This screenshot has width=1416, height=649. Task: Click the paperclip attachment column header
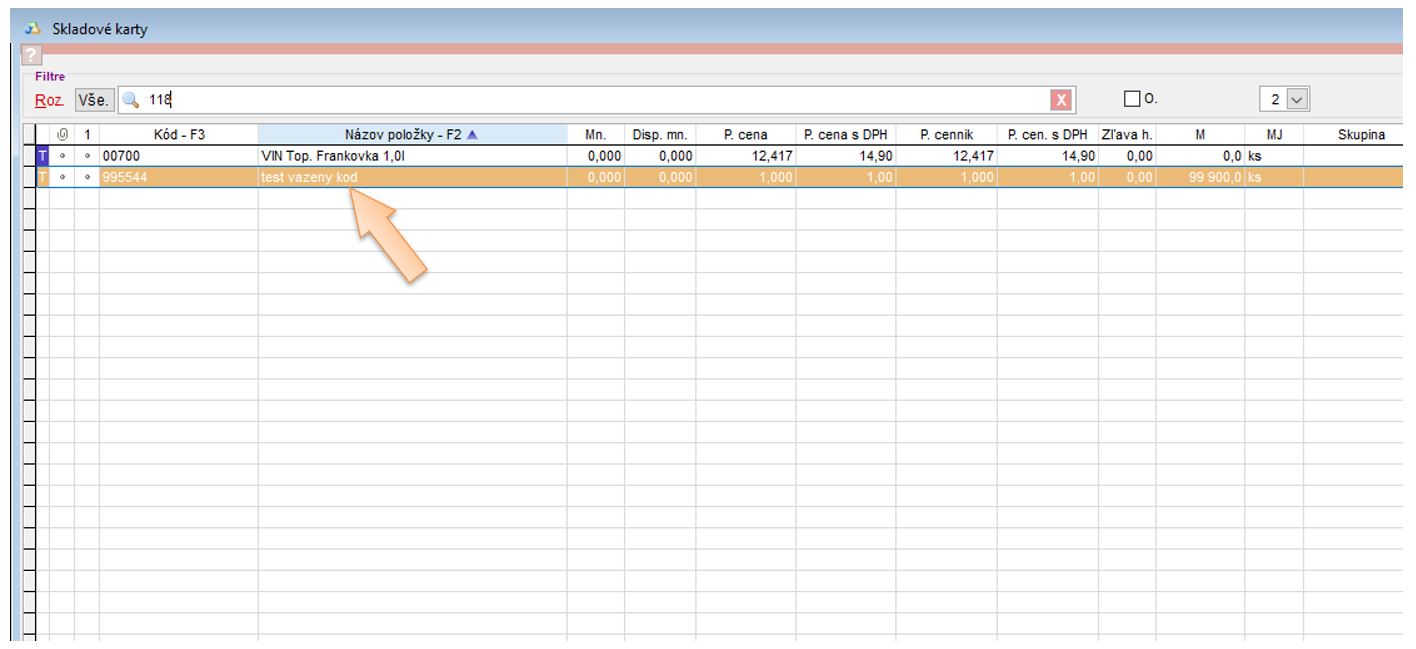coord(62,135)
